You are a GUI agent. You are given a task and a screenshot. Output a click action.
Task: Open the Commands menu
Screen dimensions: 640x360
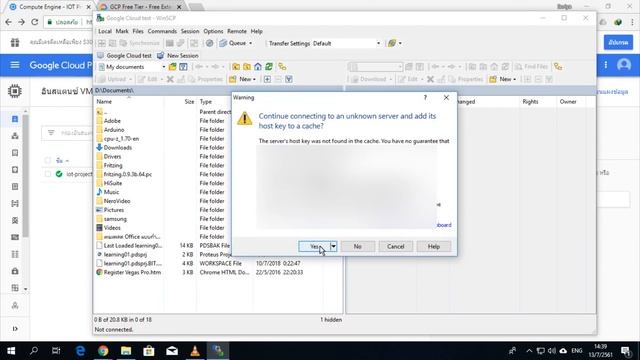click(x=162, y=31)
